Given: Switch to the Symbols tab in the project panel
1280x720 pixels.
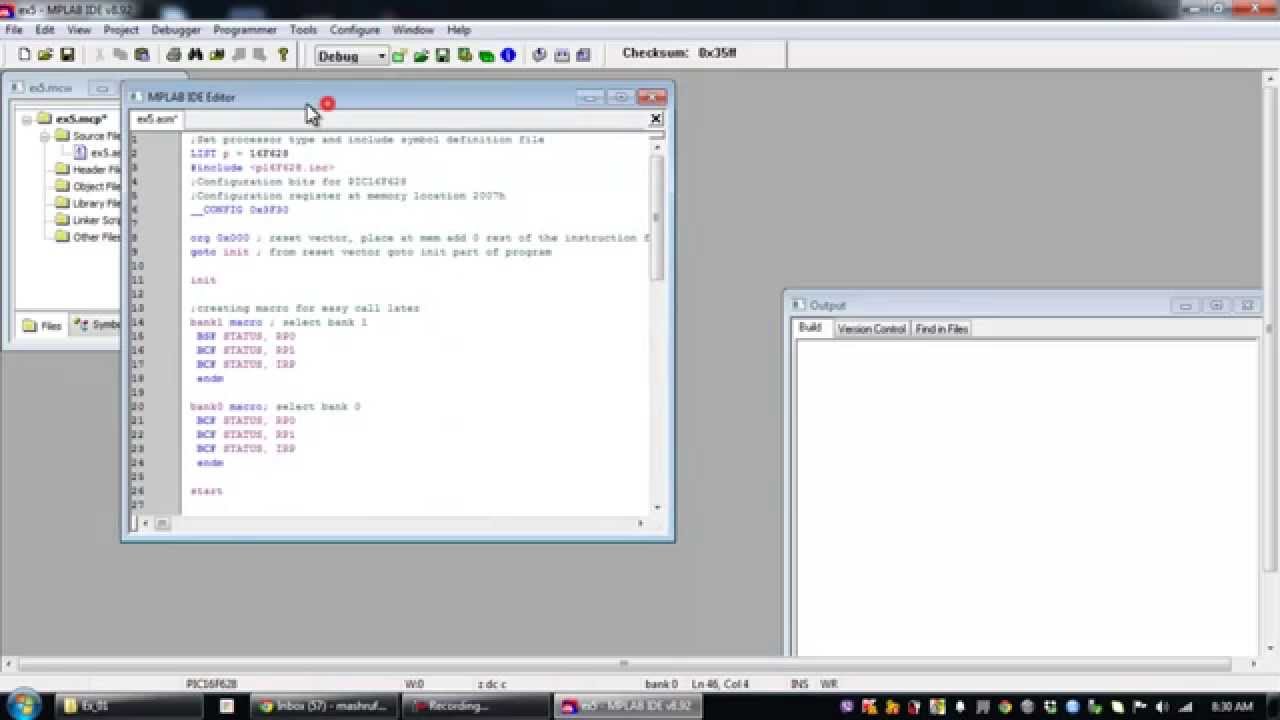Looking at the screenshot, I should 96,326.
